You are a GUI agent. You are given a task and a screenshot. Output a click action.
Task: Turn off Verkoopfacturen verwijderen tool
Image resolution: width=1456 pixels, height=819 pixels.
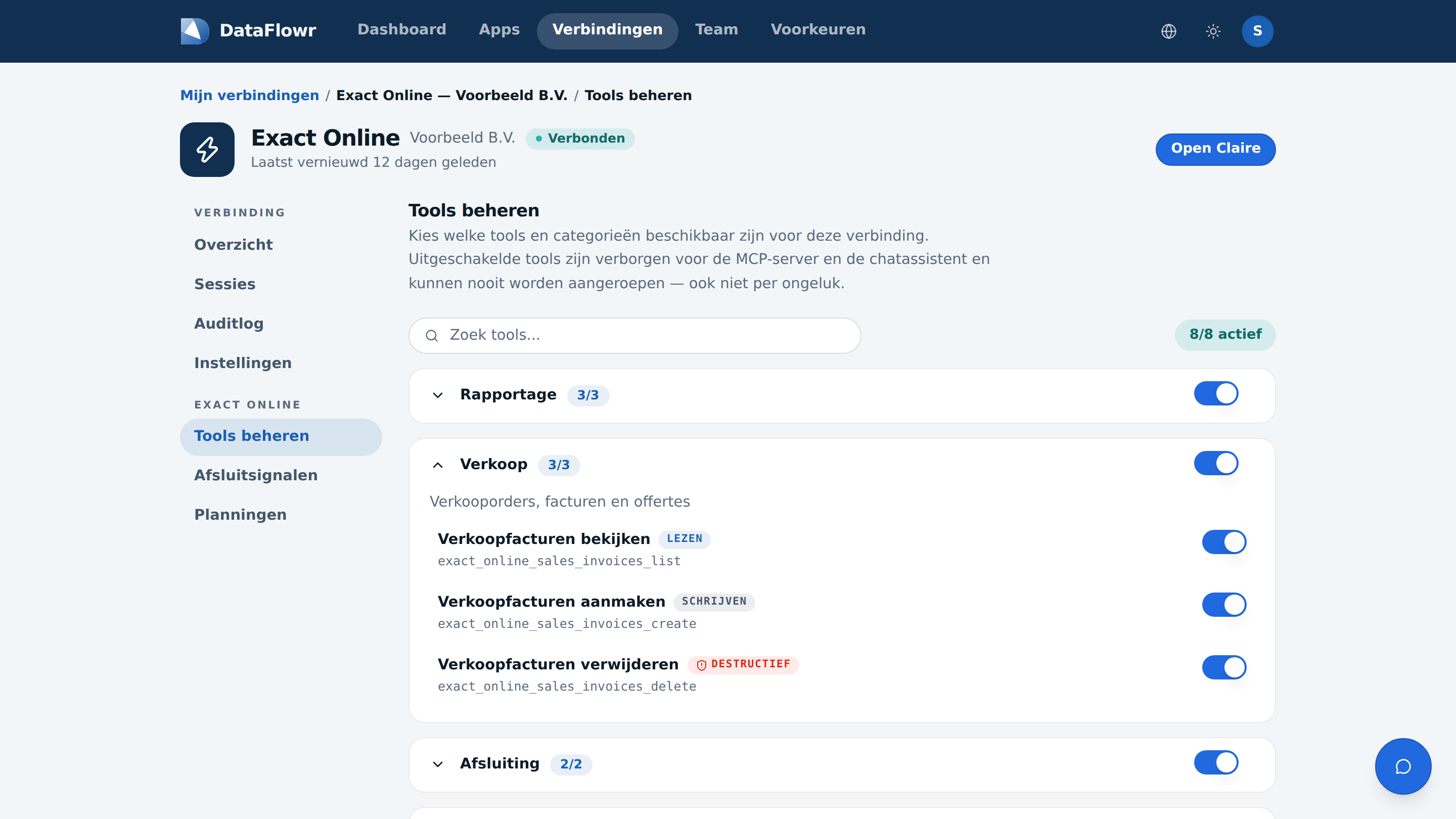[x=1223, y=667]
